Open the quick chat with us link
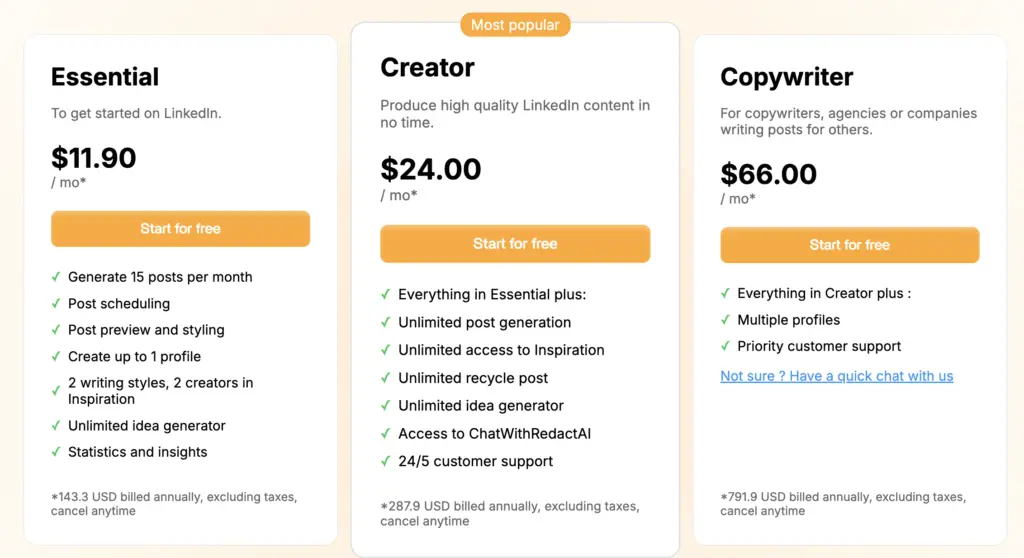The image size is (1024, 558). pyautogui.click(x=836, y=376)
